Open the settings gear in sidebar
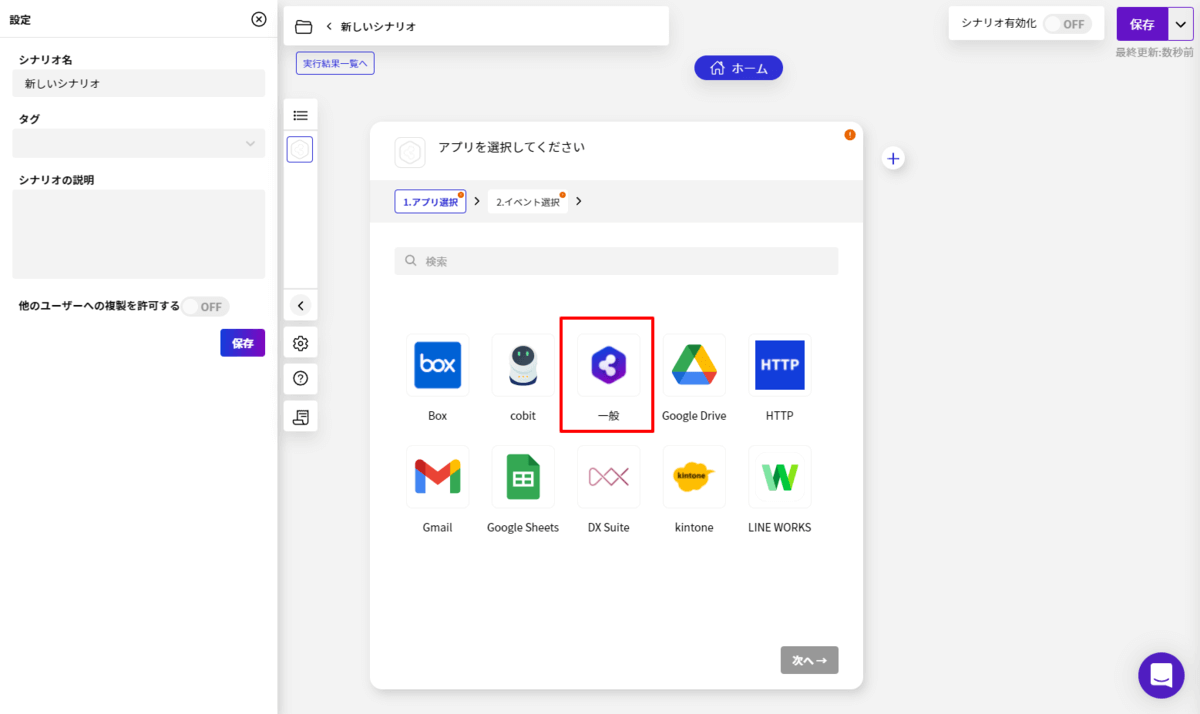 coord(300,343)
